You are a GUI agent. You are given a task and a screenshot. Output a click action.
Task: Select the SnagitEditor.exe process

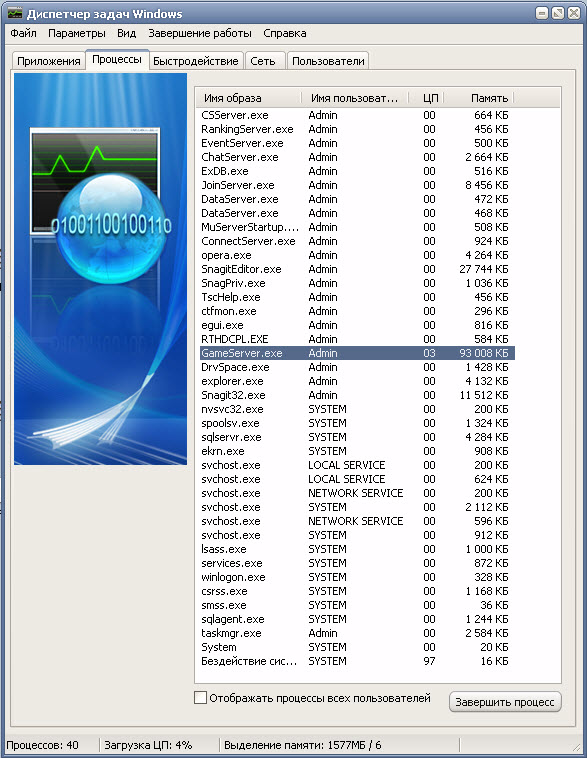[x=357, y=269]
